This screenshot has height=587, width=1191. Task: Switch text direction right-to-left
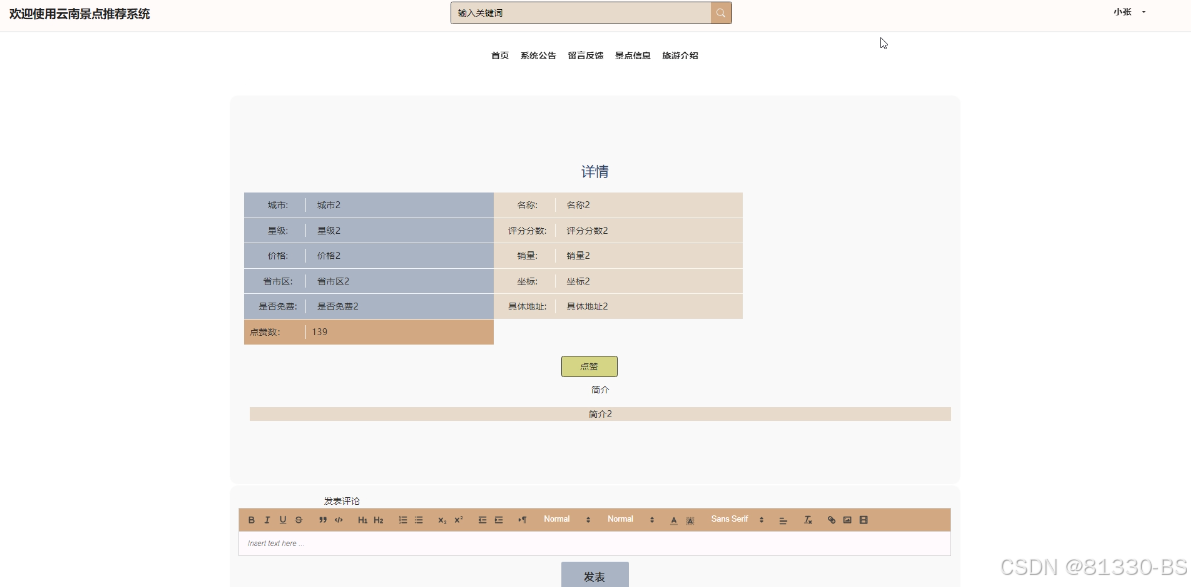(x=522, y=520)
